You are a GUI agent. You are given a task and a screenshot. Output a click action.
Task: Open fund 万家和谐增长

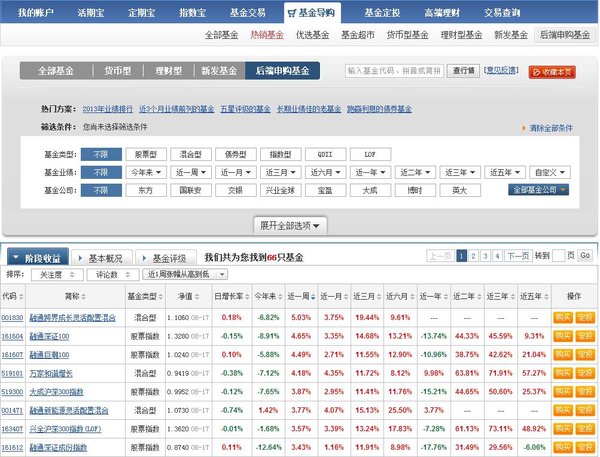51,374
